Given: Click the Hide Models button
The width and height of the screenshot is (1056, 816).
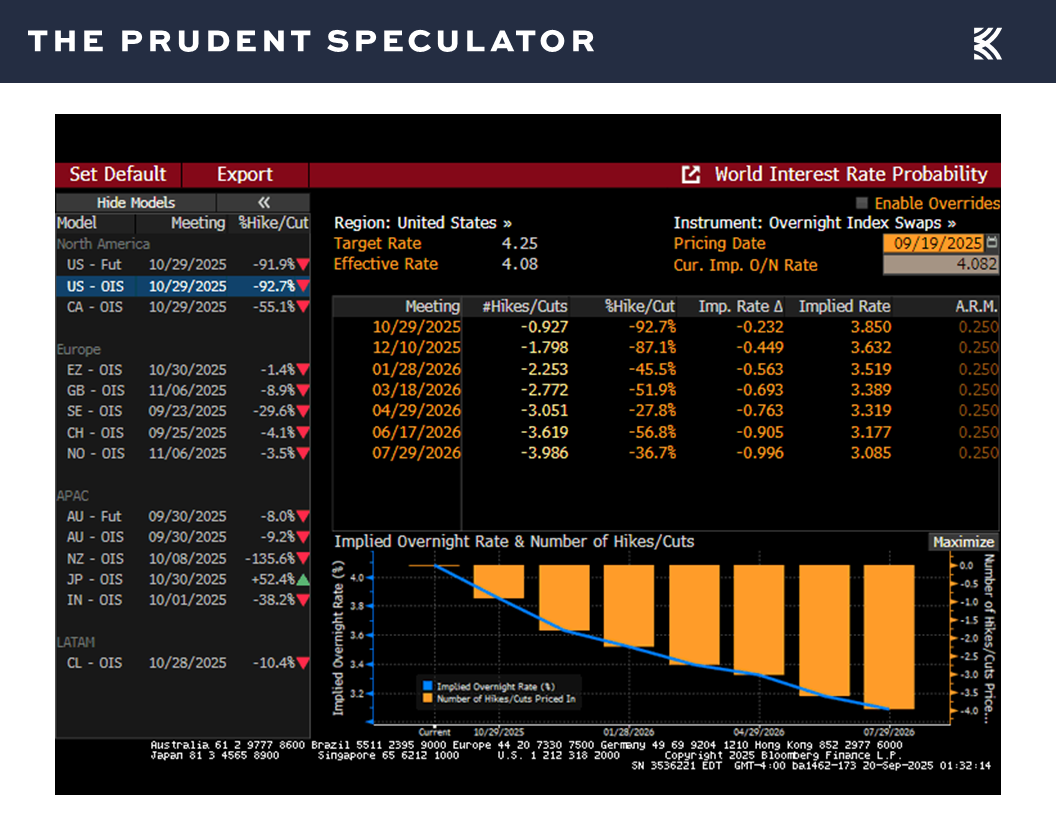Looking at the screenshot, I should 136,202.
